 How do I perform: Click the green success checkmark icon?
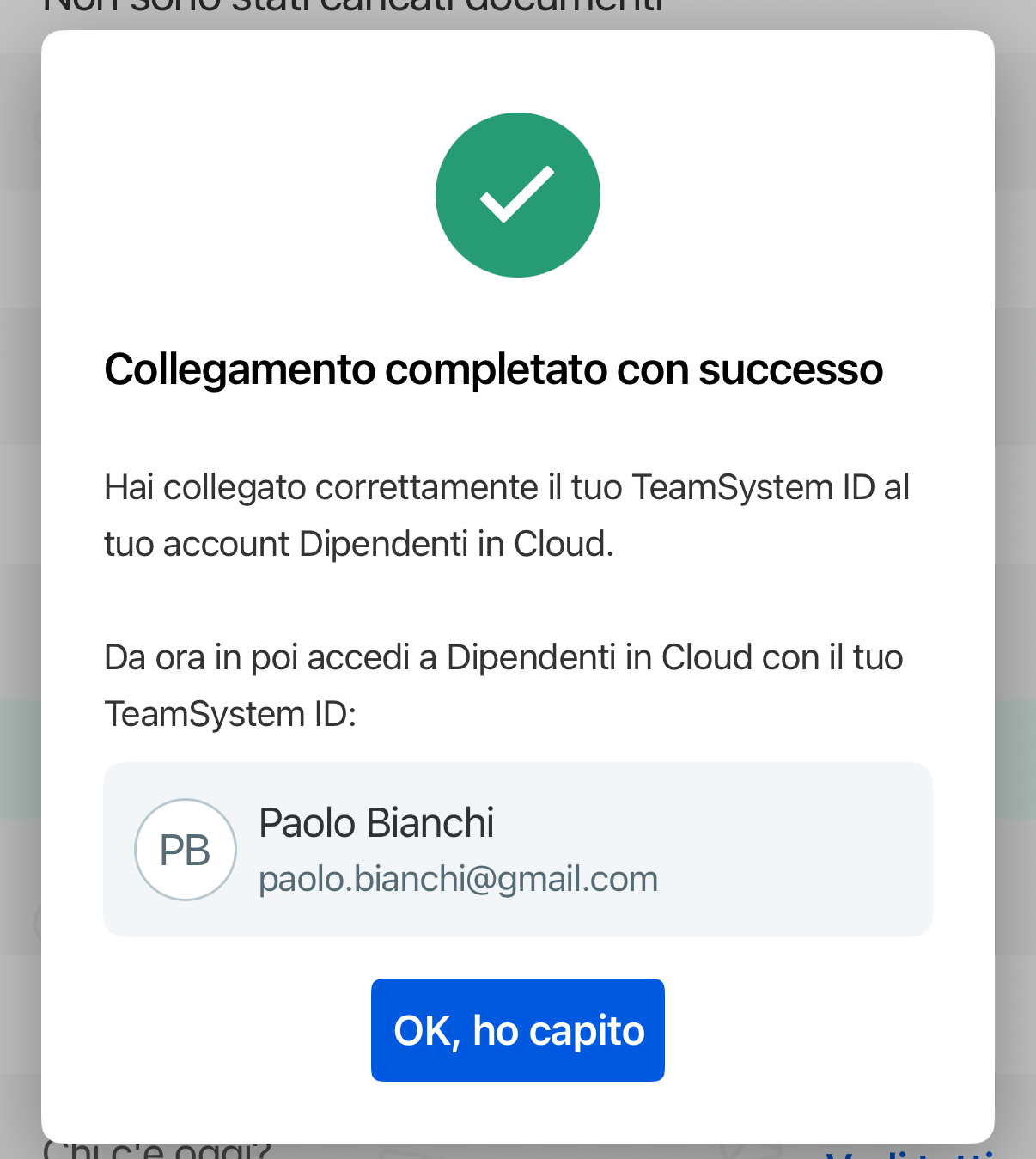pyautogui.click(x=517, y=195)
